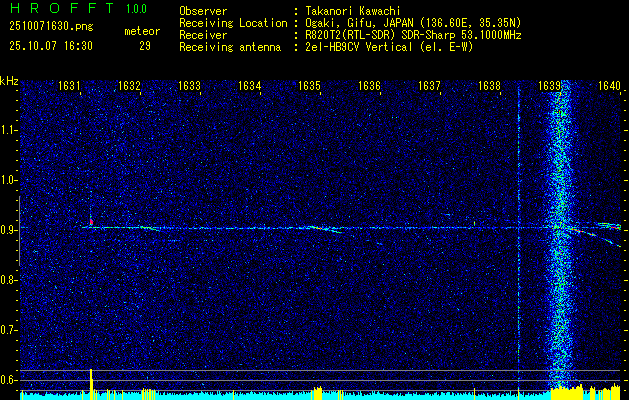Click the 1637 time marker
The image size is (629, 400).
coord(429,86)
